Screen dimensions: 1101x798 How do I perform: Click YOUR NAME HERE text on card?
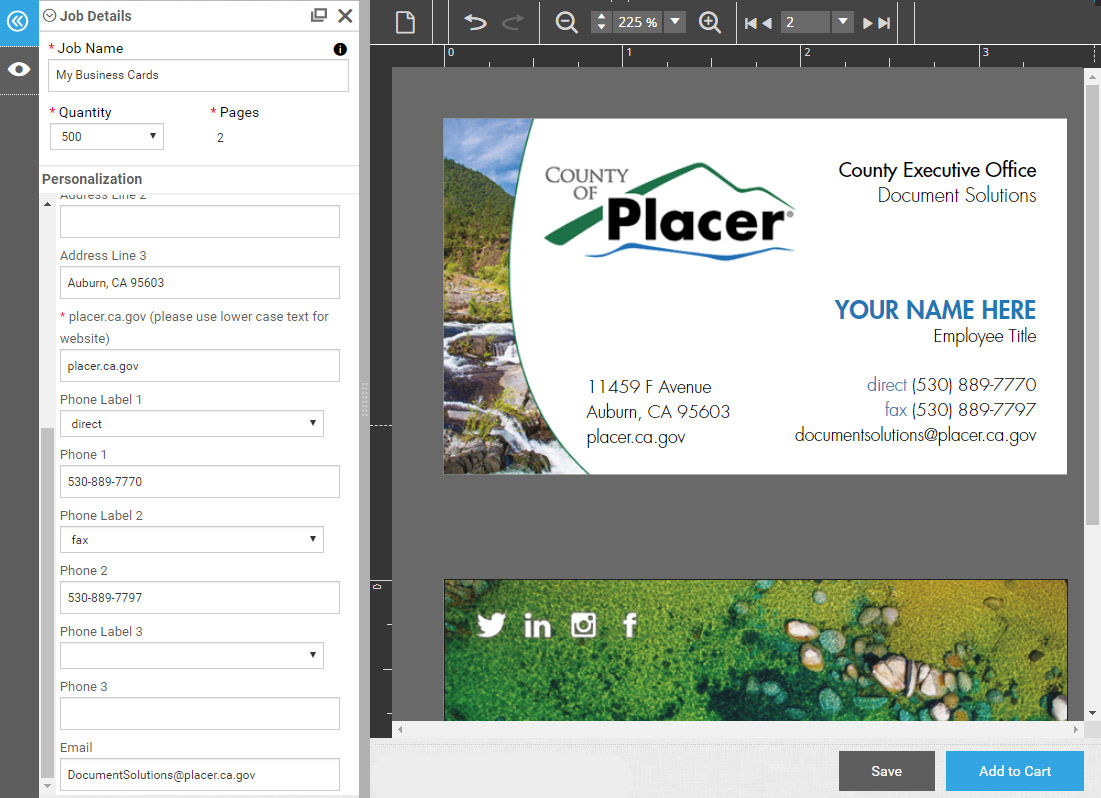(x=935, y=310)
